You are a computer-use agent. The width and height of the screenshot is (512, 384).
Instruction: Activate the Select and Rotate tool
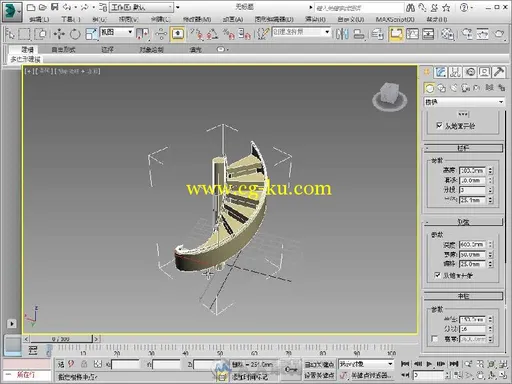[75, 34]
